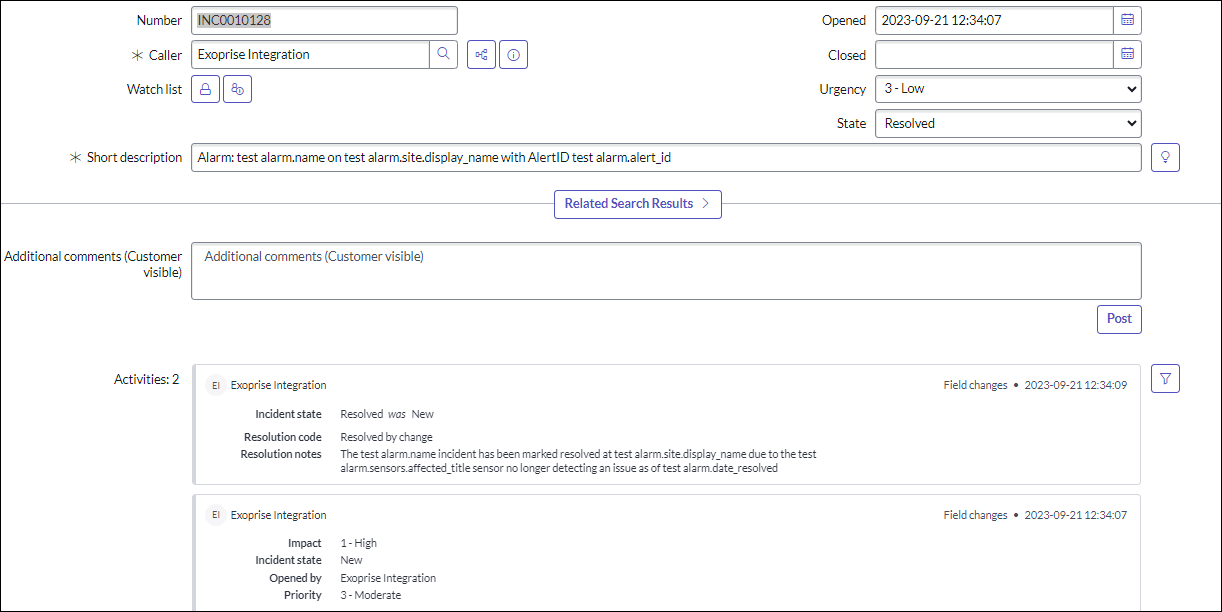Image resolution: width=1222 pixels, height=612 pixels.
Task: Toggle the Related Search Results section
Action: (x=637, y=204)
